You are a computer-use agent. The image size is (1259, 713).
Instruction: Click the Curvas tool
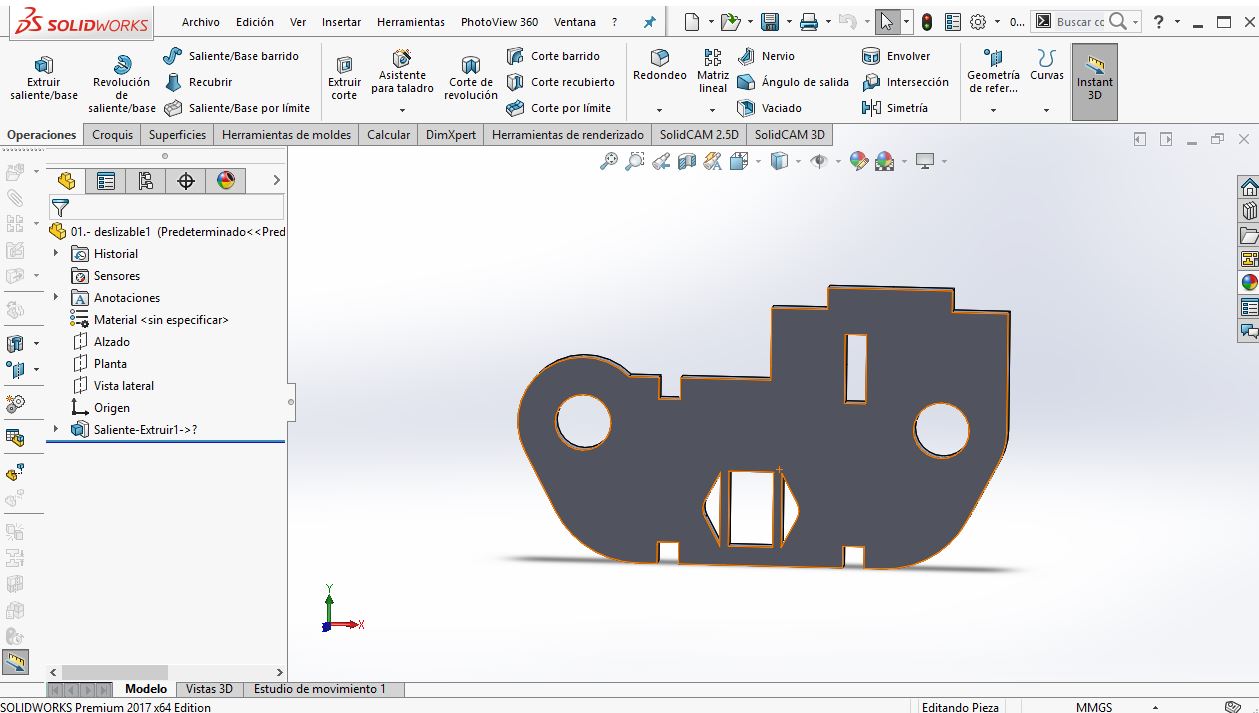click(1047, 65)
